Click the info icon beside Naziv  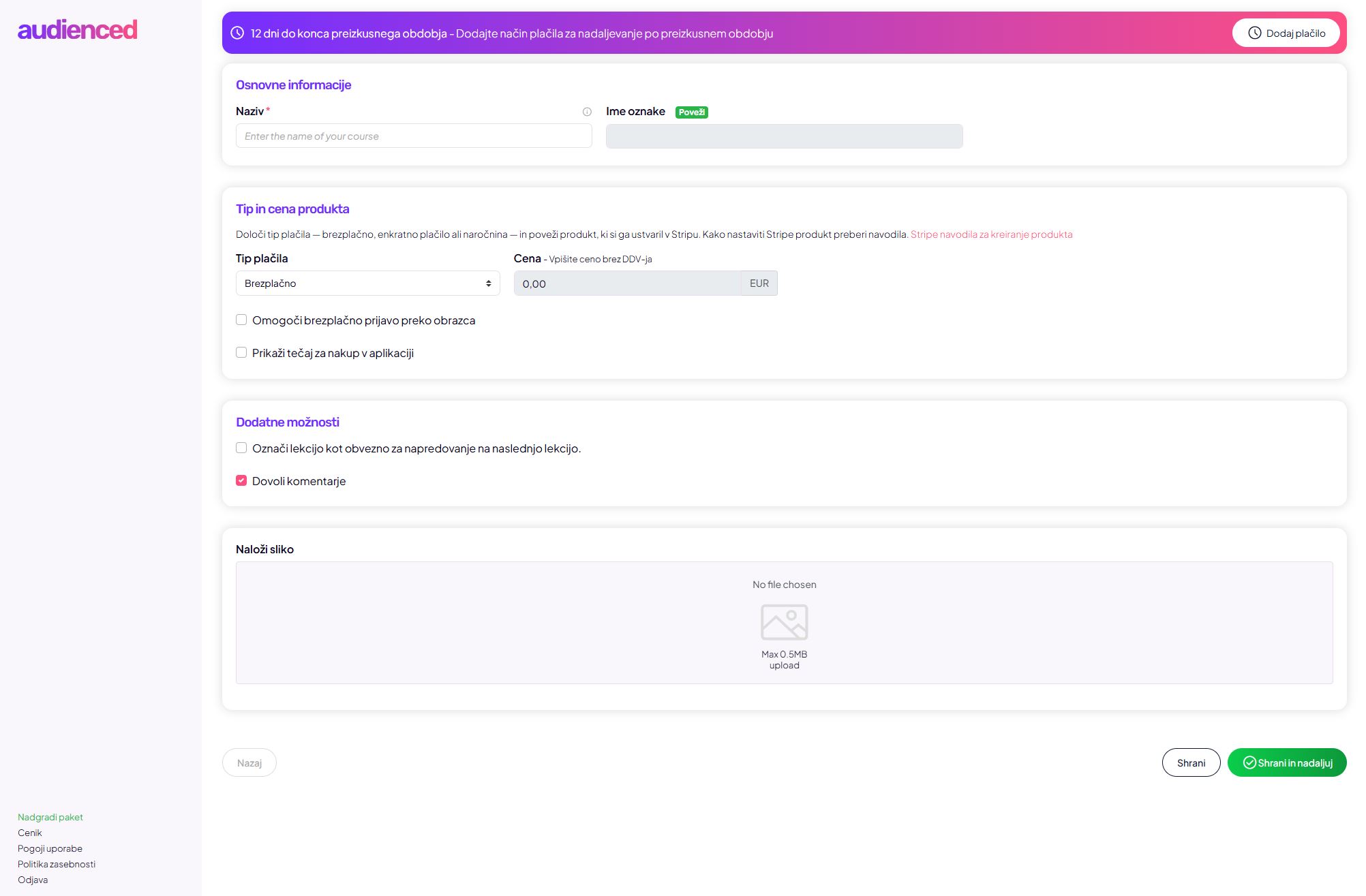(x=587, y=112)
